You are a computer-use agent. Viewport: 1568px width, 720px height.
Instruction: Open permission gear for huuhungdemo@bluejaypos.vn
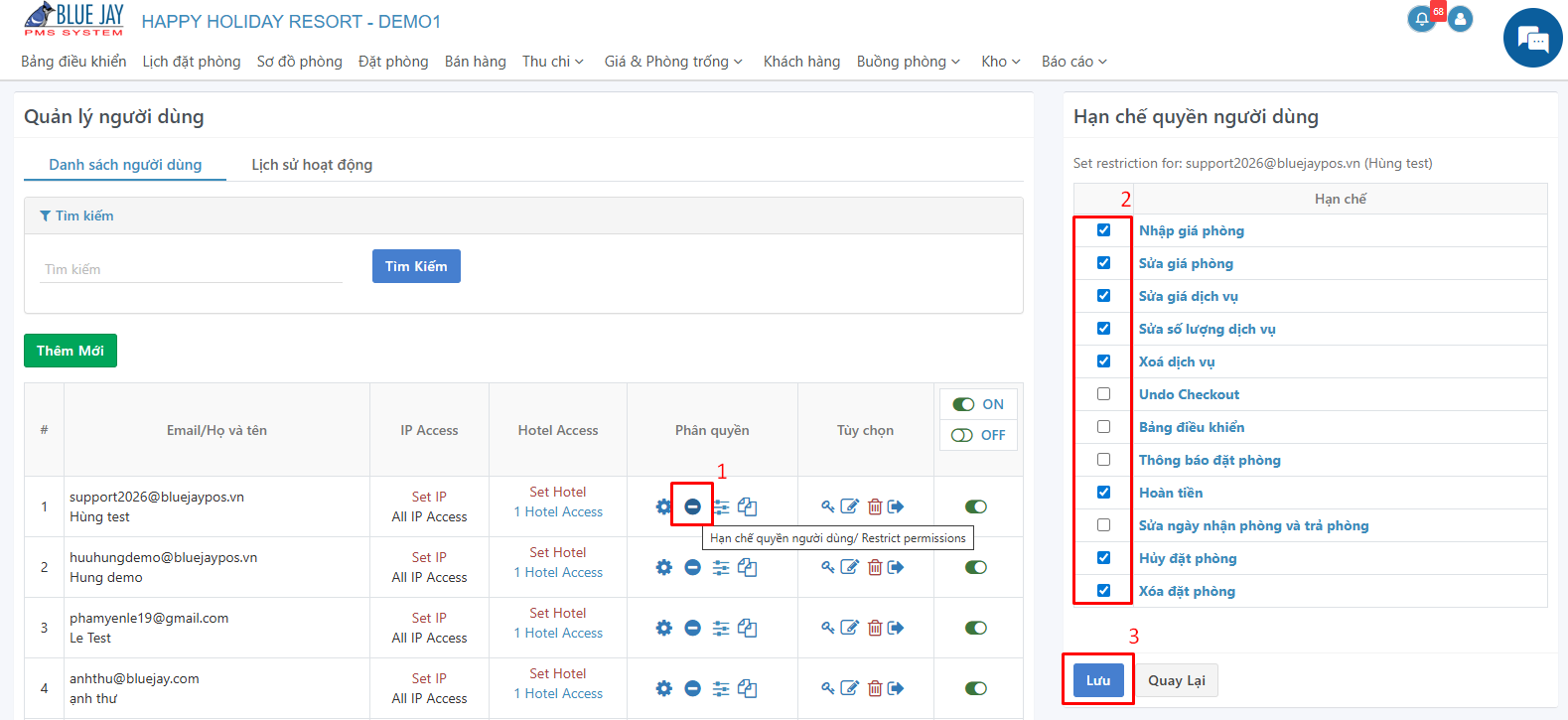coord(663,567)
